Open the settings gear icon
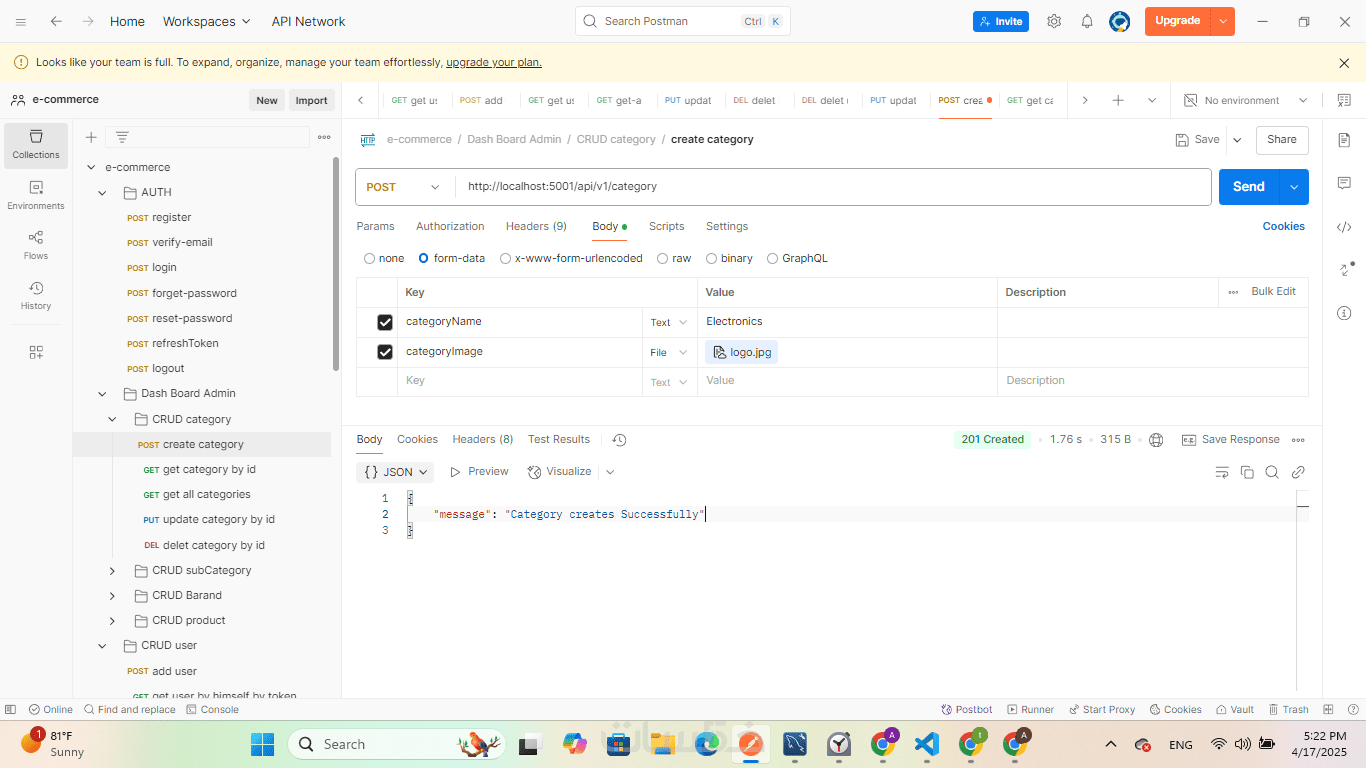The image size is (1366, 768). point(1054,21)
